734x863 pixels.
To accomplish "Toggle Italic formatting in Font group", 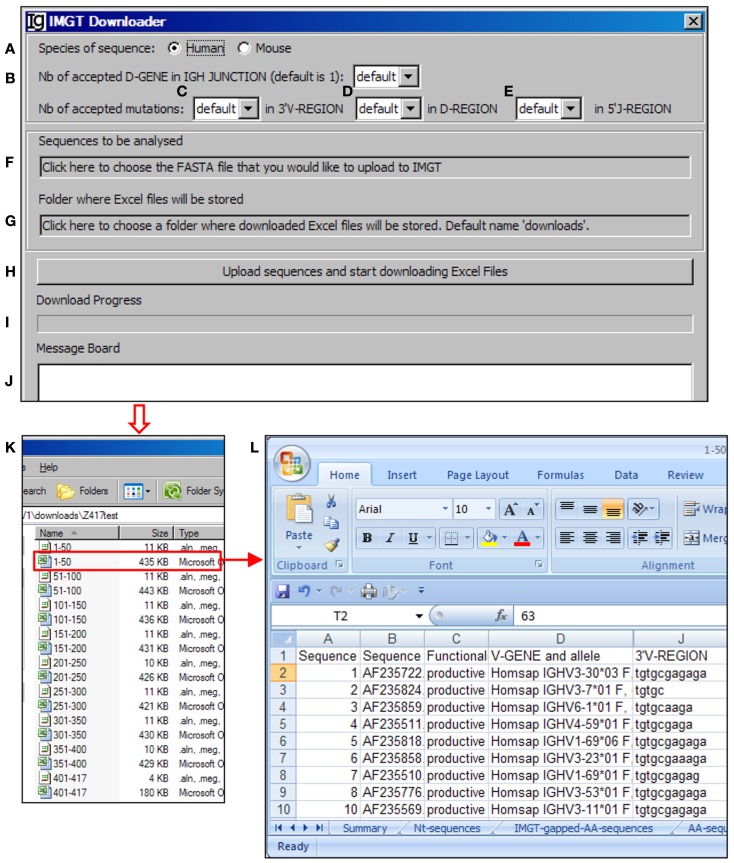I will pos(389,539).
